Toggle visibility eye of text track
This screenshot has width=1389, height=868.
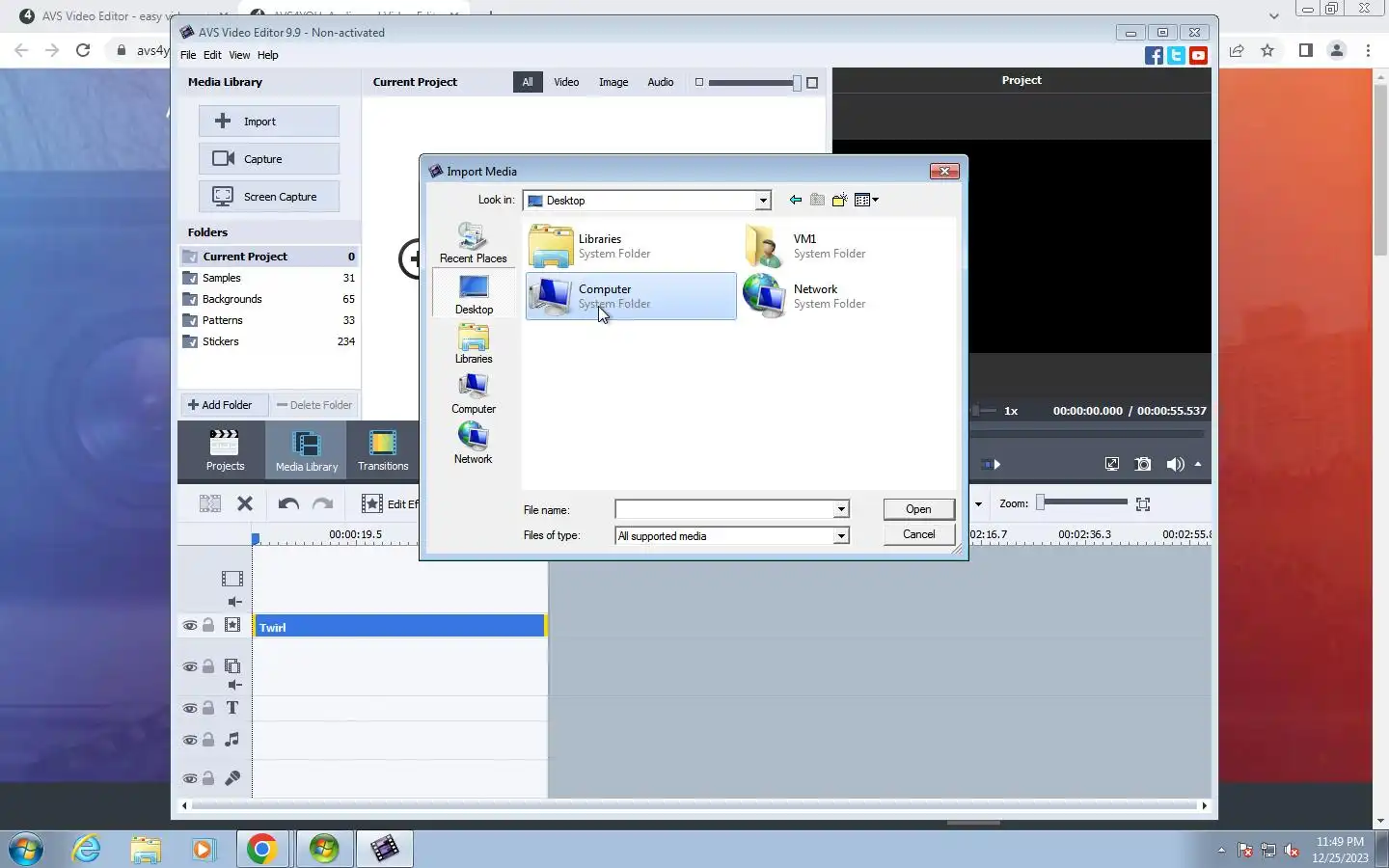190,709
